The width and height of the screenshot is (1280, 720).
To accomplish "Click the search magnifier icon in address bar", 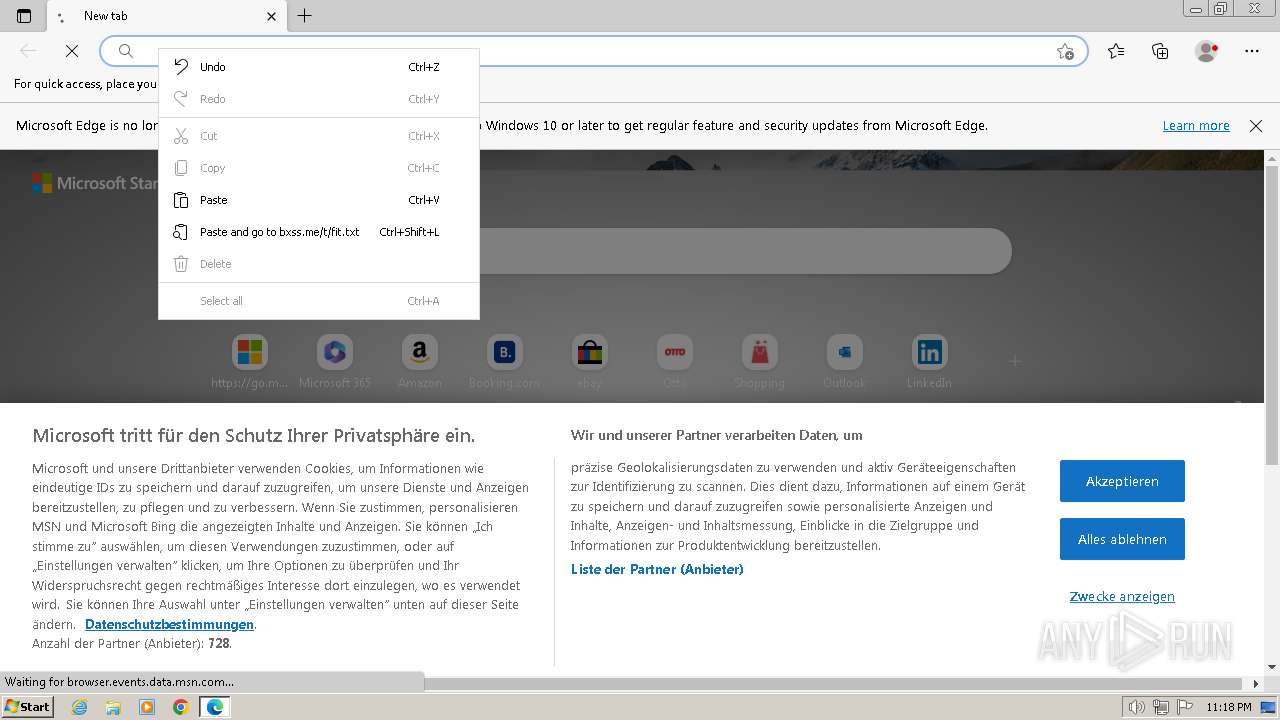I will pos(126,51).
